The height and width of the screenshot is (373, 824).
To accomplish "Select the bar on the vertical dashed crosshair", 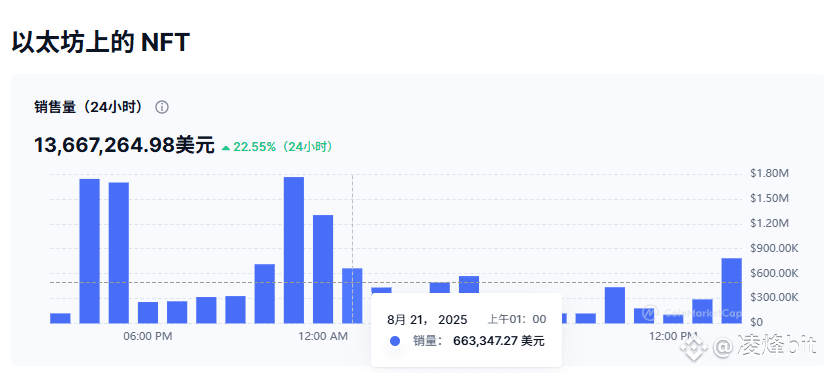I will coord(352,296).
